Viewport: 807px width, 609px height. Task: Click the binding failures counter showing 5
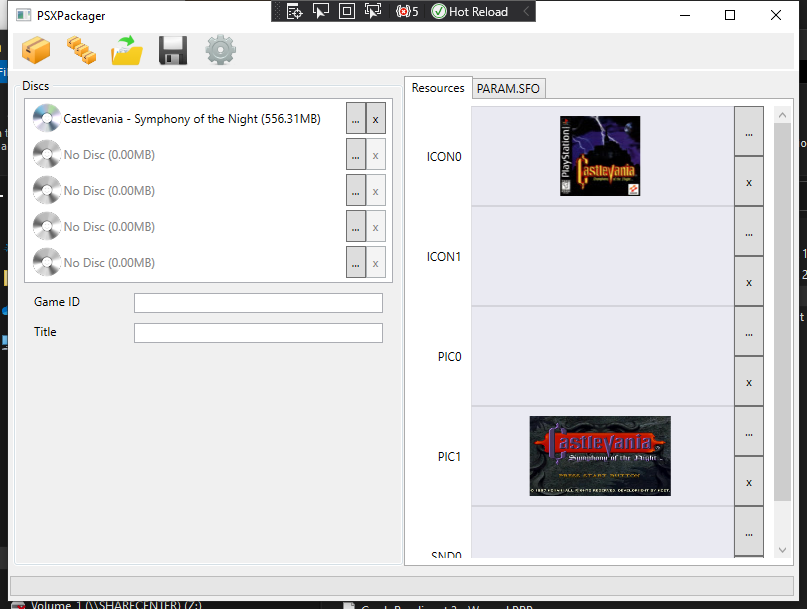tap(407, 11)
